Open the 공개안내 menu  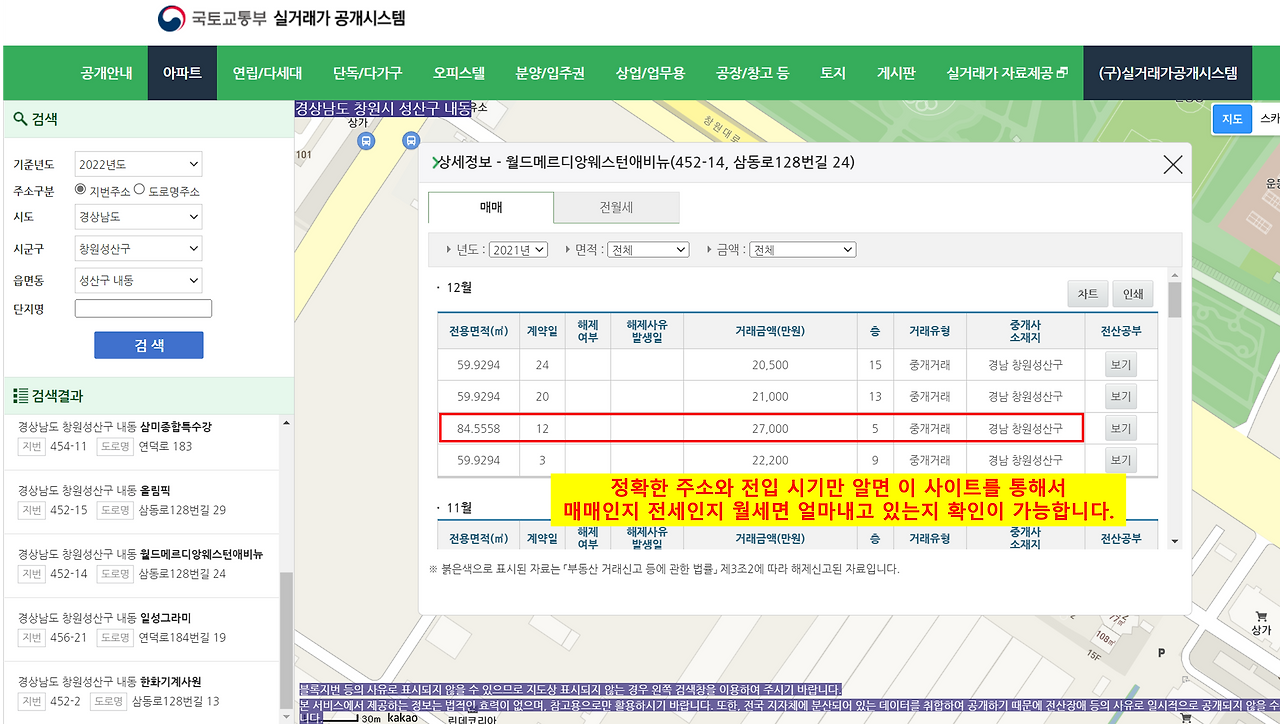[x=107, y=73]
